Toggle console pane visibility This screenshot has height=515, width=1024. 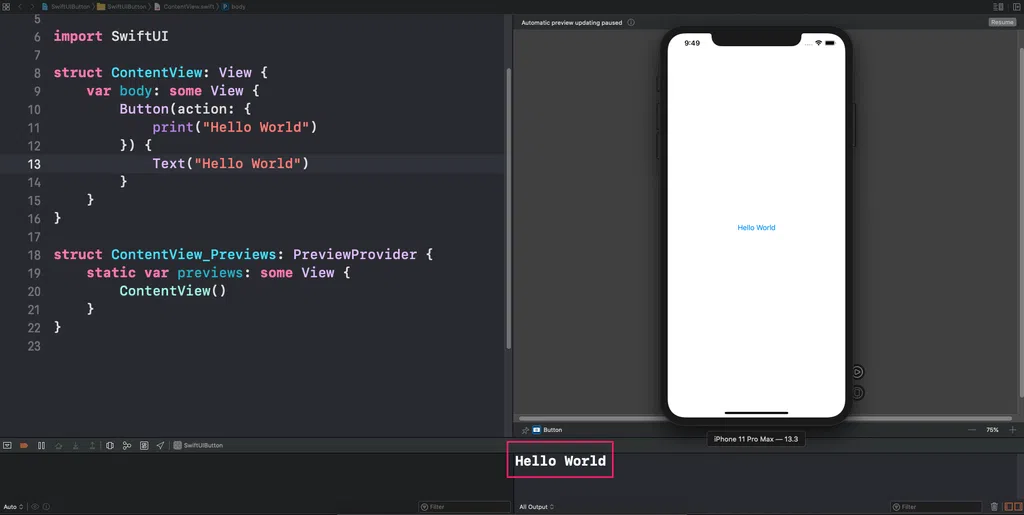[1017, 507]
